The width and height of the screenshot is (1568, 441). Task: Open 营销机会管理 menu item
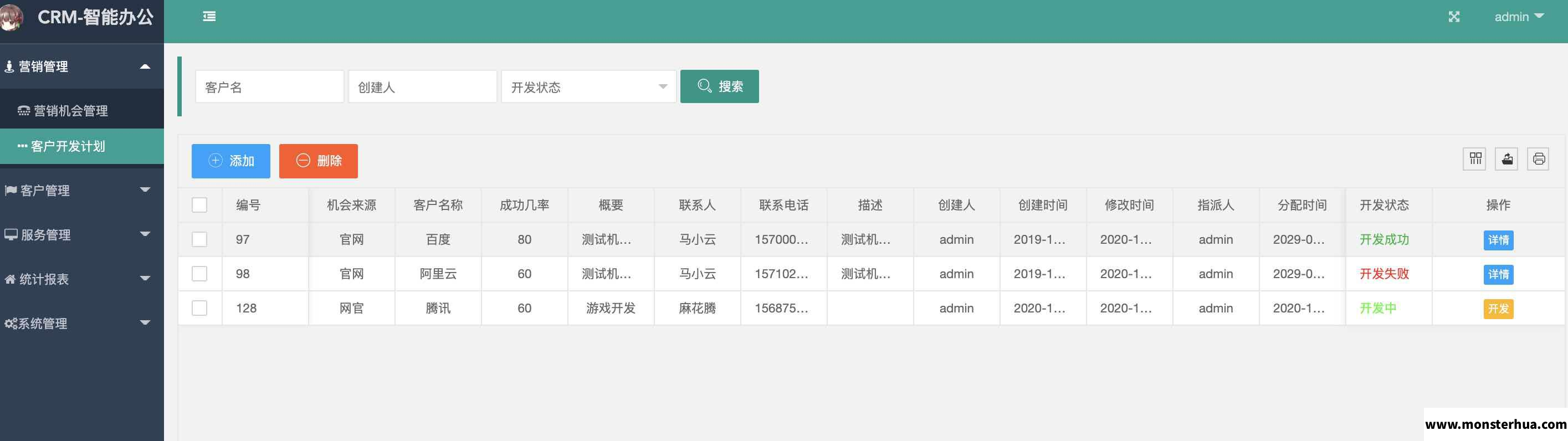81,111
